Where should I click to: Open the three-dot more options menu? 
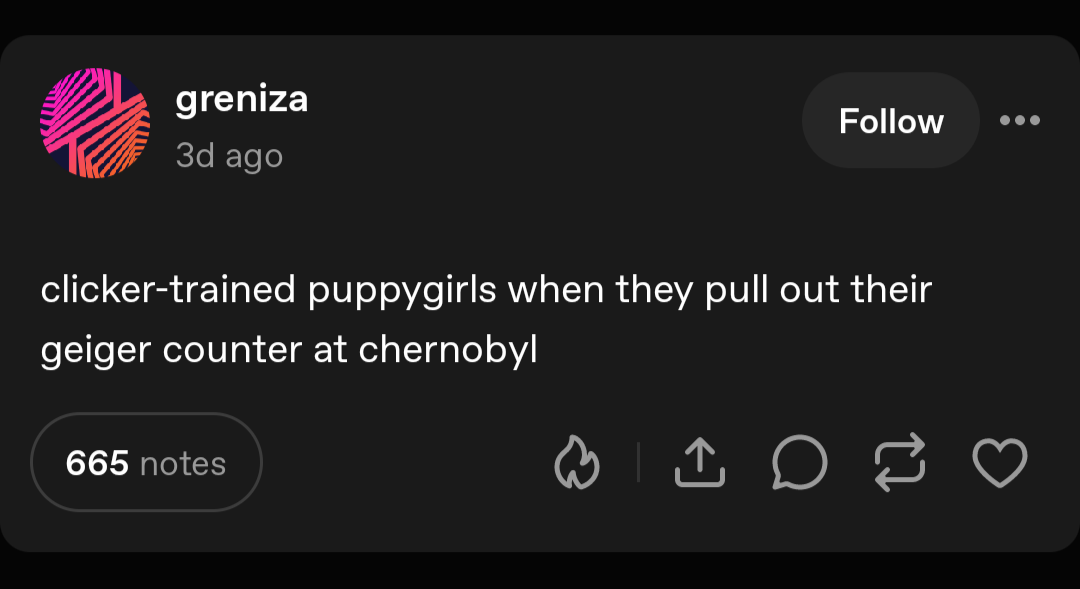click(x=1020, y=121)
